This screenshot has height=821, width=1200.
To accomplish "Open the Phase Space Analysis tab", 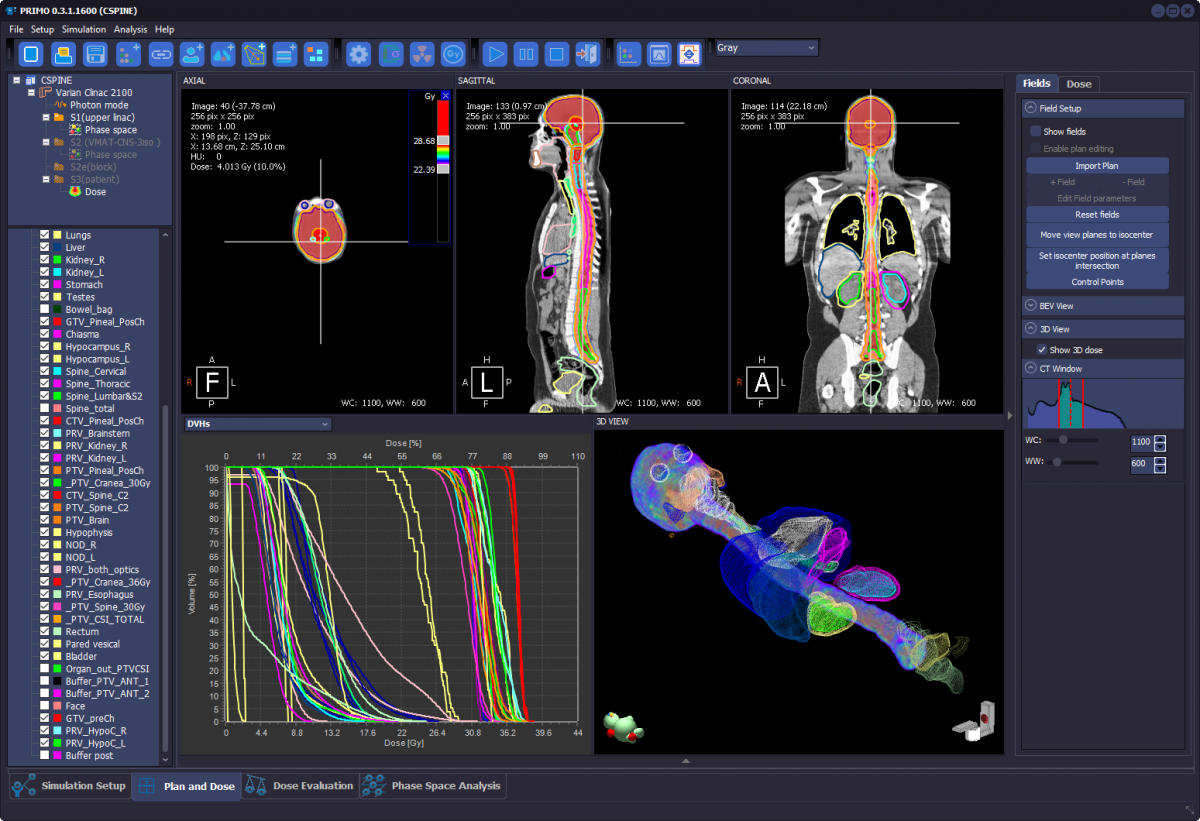I will (x=432, y=786).
